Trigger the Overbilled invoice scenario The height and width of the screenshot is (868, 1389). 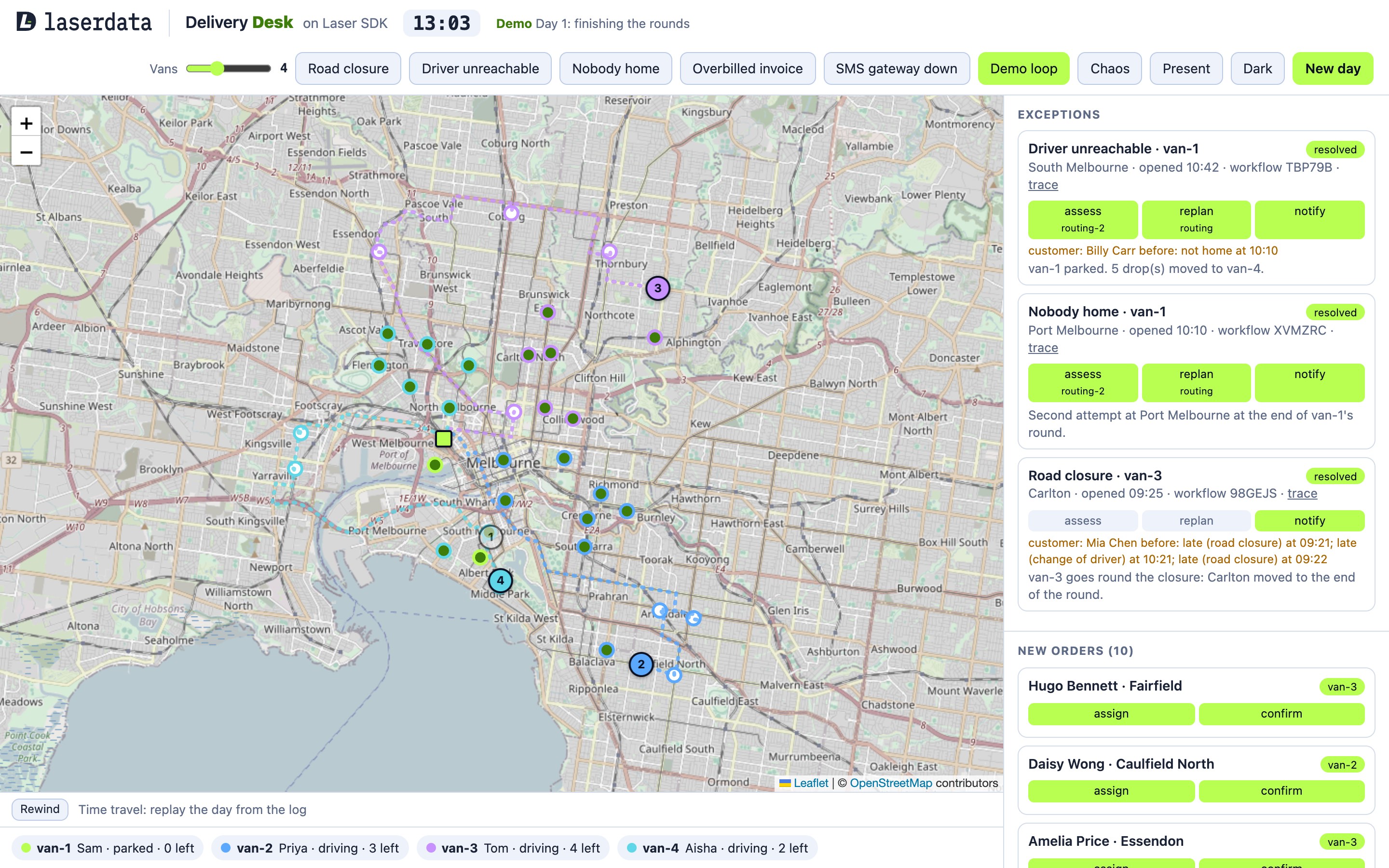(747, 68)
